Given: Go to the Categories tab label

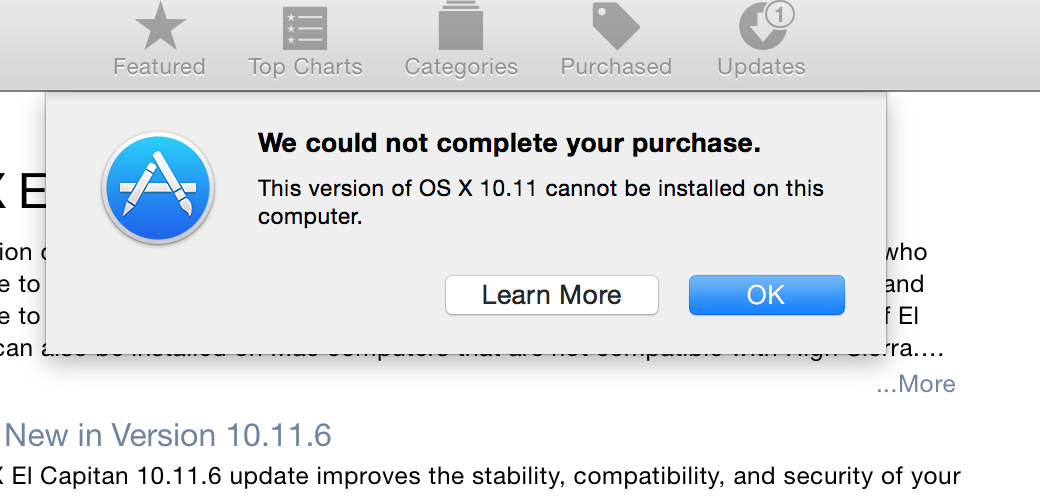Looking at the screenshot, I should (461, 67).
